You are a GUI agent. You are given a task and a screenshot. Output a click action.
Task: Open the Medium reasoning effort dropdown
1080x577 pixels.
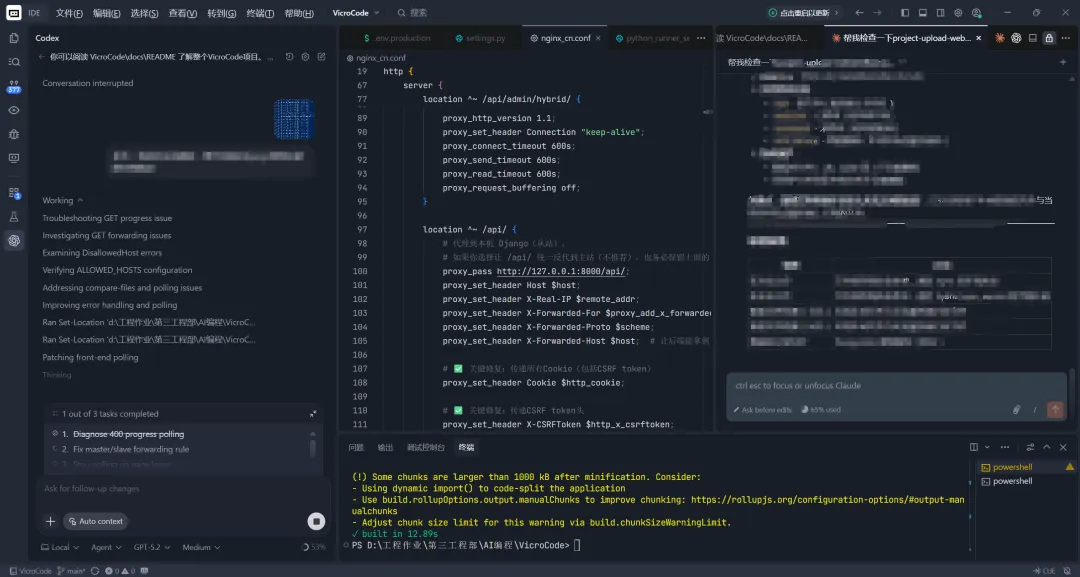(x=201, y=547)
